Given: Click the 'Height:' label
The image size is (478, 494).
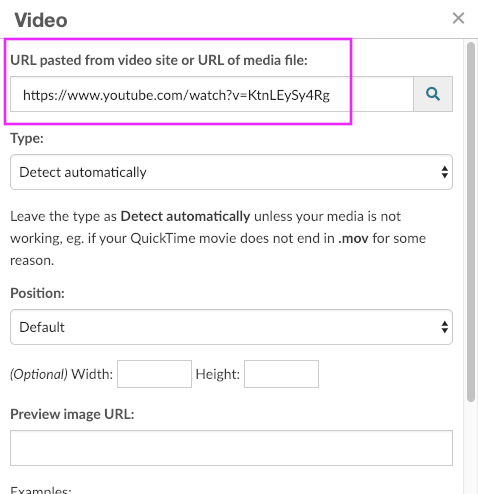Looking at the screenshot, I should [218, 374].
